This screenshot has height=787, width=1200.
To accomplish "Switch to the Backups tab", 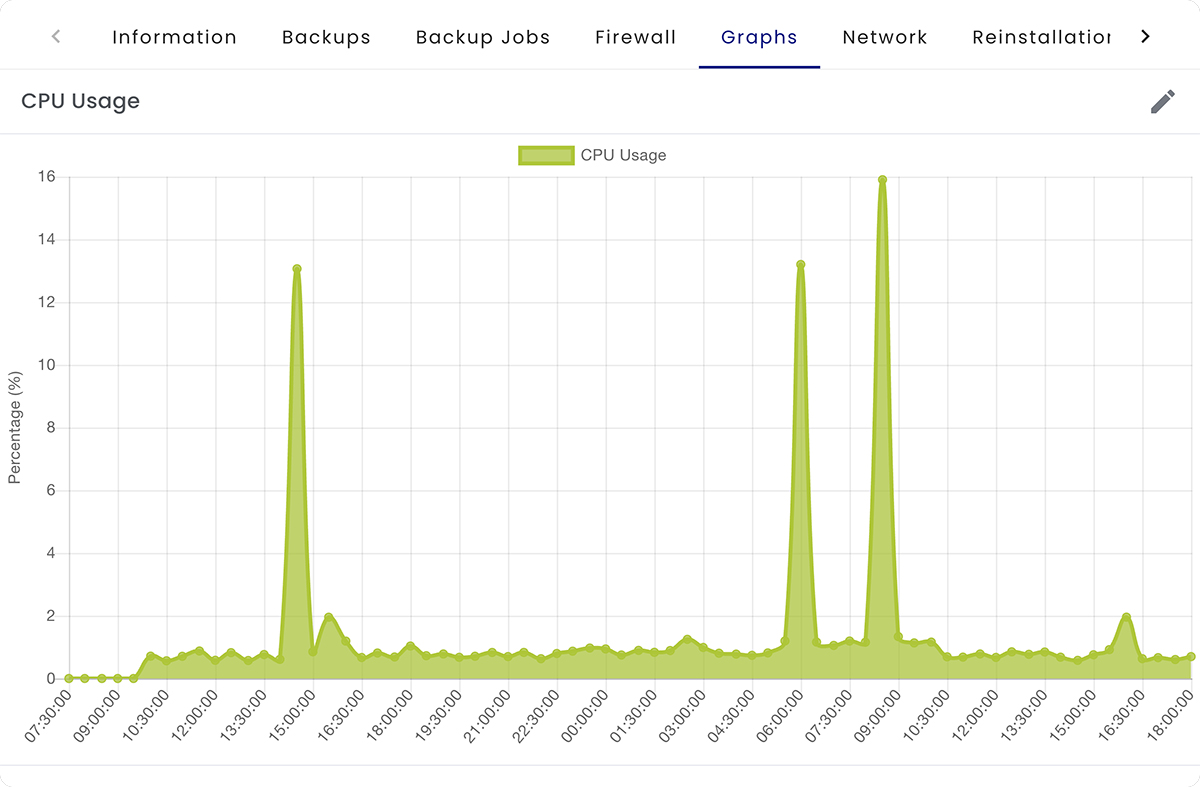I will [326, 37].
